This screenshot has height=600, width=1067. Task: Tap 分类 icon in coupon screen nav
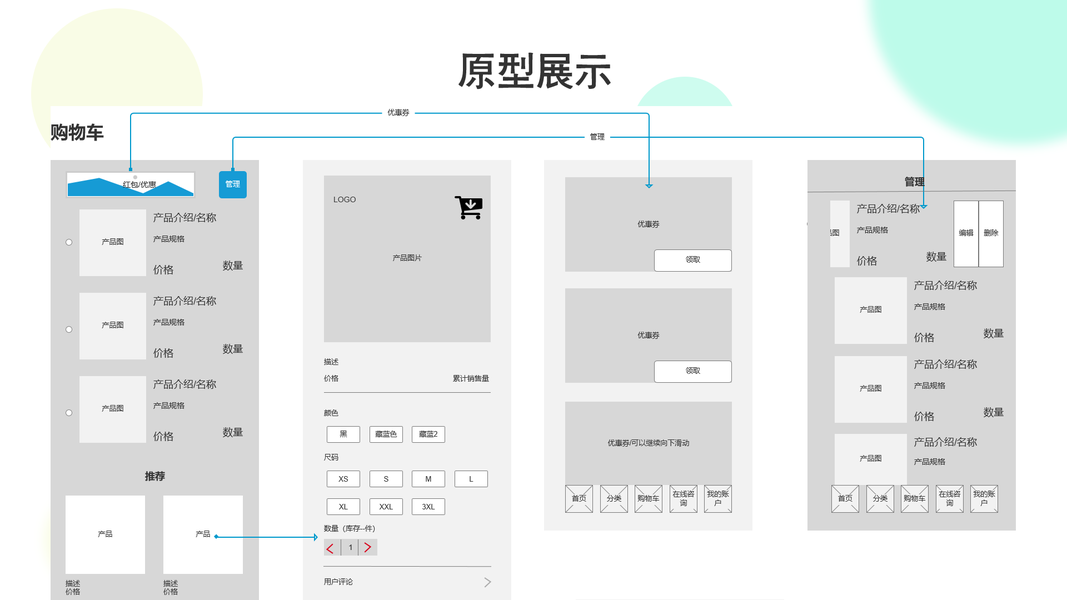click(x=614, y=499)
